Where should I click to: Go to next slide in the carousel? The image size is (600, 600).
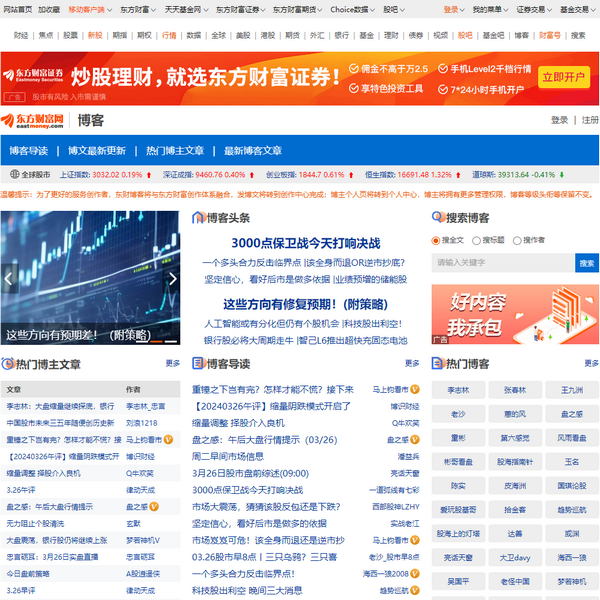171,279
